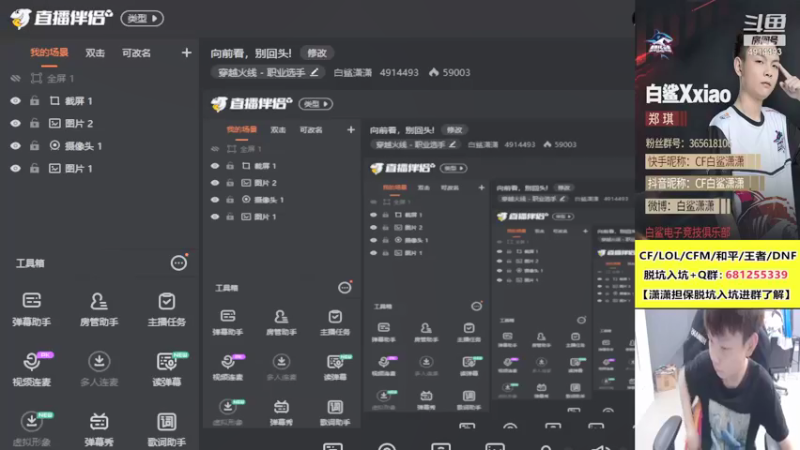800x450 pixels.
Task: Open the 房管助手 tool in the main toolbox
Action: (99, 309)
